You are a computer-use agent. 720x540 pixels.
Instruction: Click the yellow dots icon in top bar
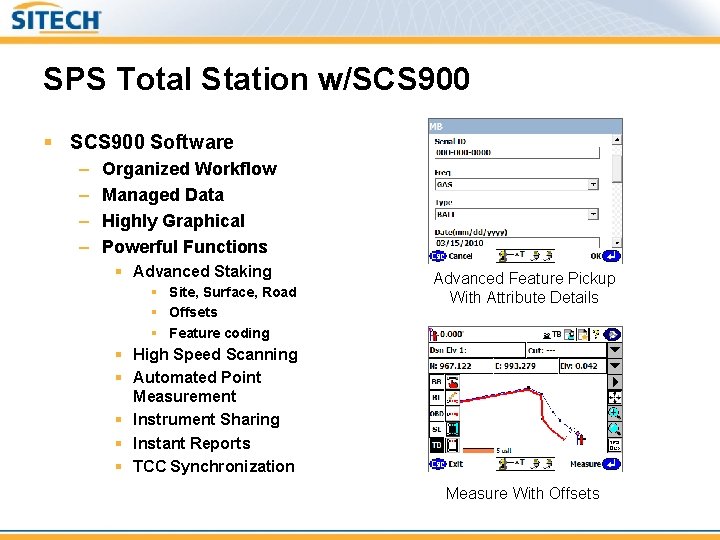point(596,334)
